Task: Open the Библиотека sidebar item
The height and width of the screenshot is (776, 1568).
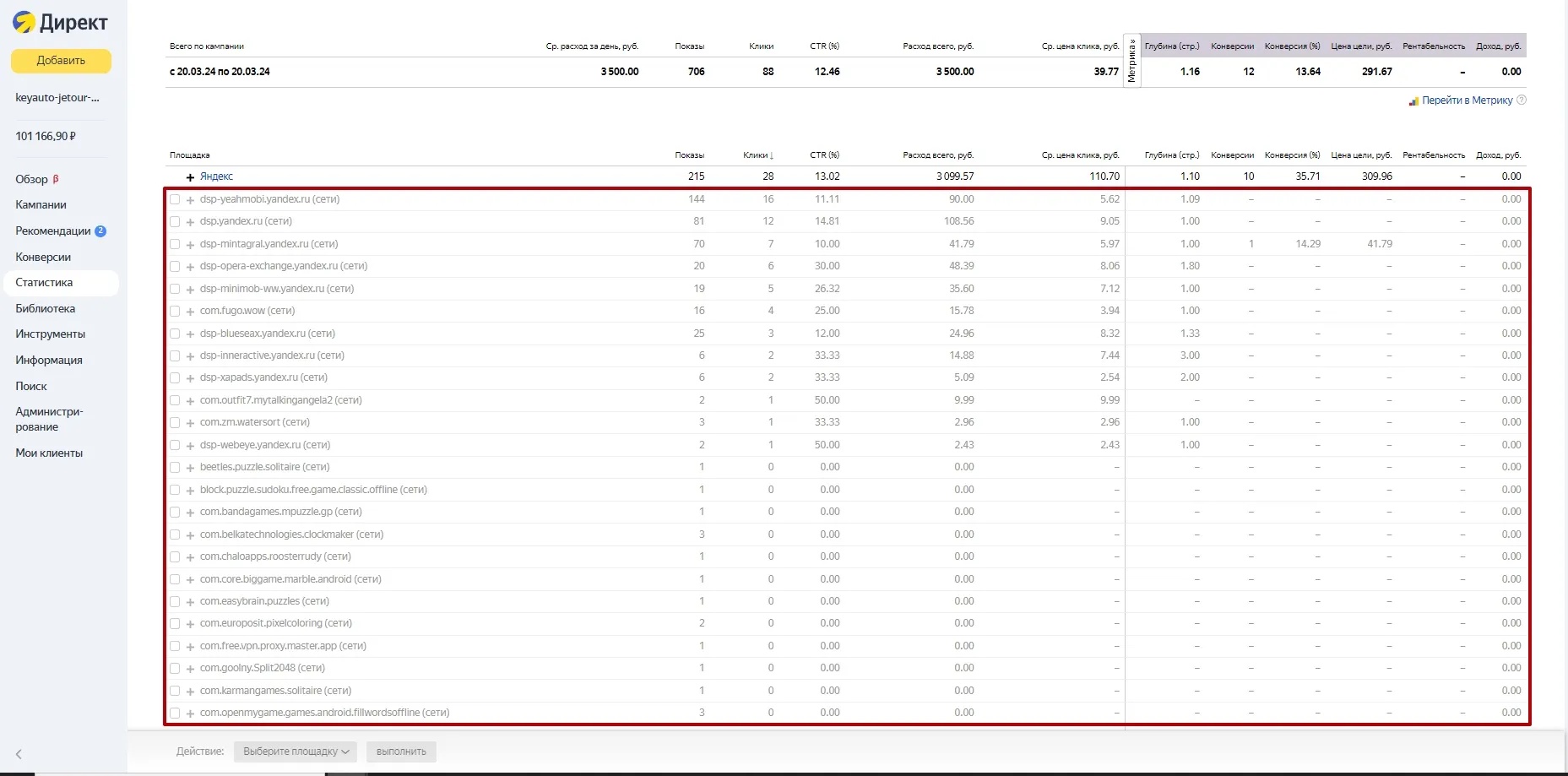Action: point(45,309)
